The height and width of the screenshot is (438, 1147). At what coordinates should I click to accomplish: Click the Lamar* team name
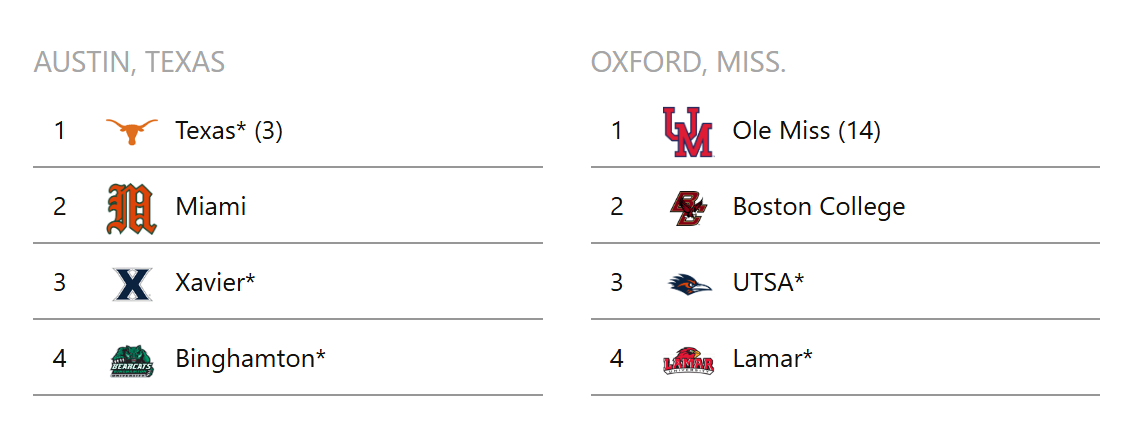point(772,359)
